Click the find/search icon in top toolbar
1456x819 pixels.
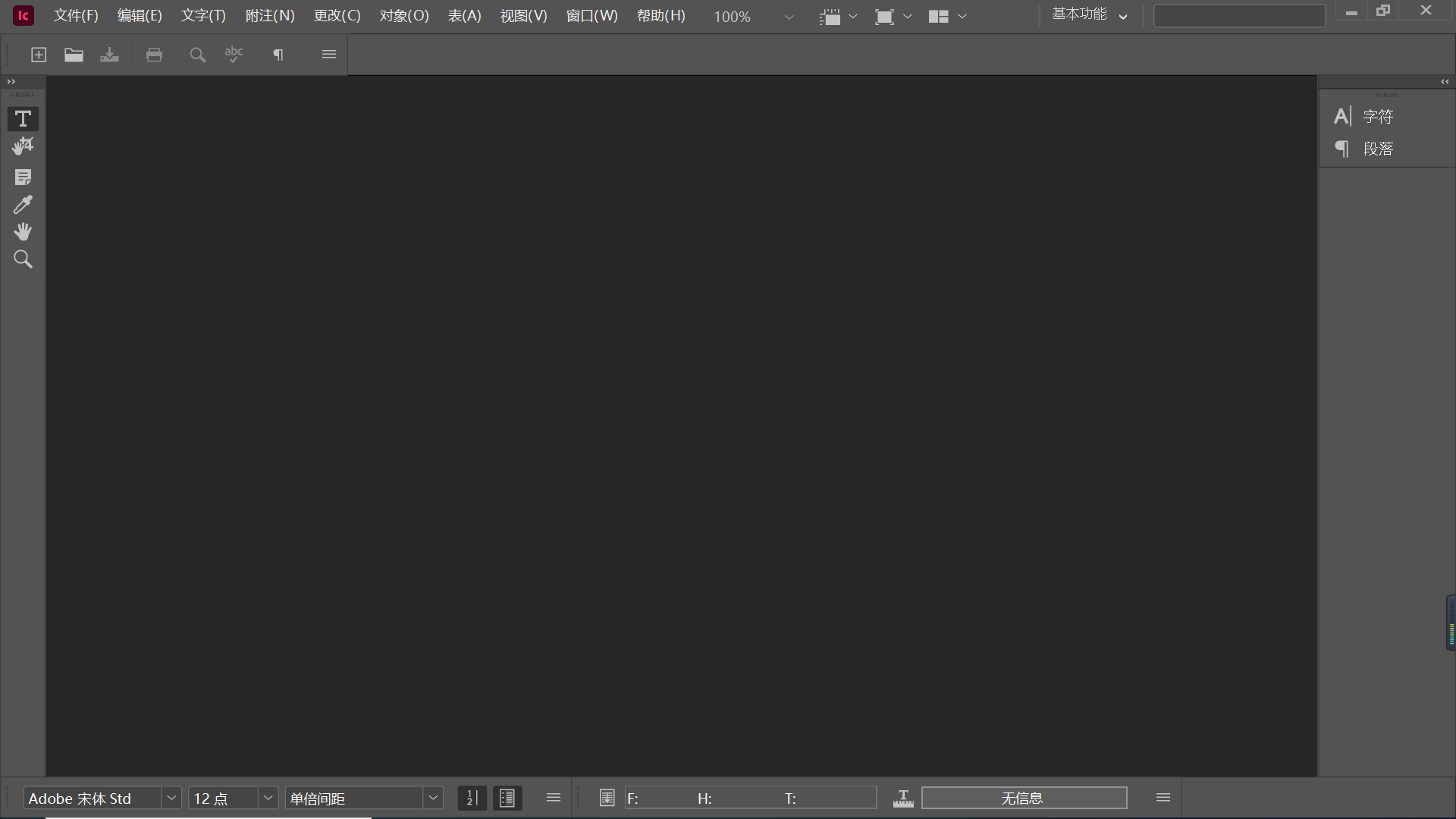coord(197,55)
